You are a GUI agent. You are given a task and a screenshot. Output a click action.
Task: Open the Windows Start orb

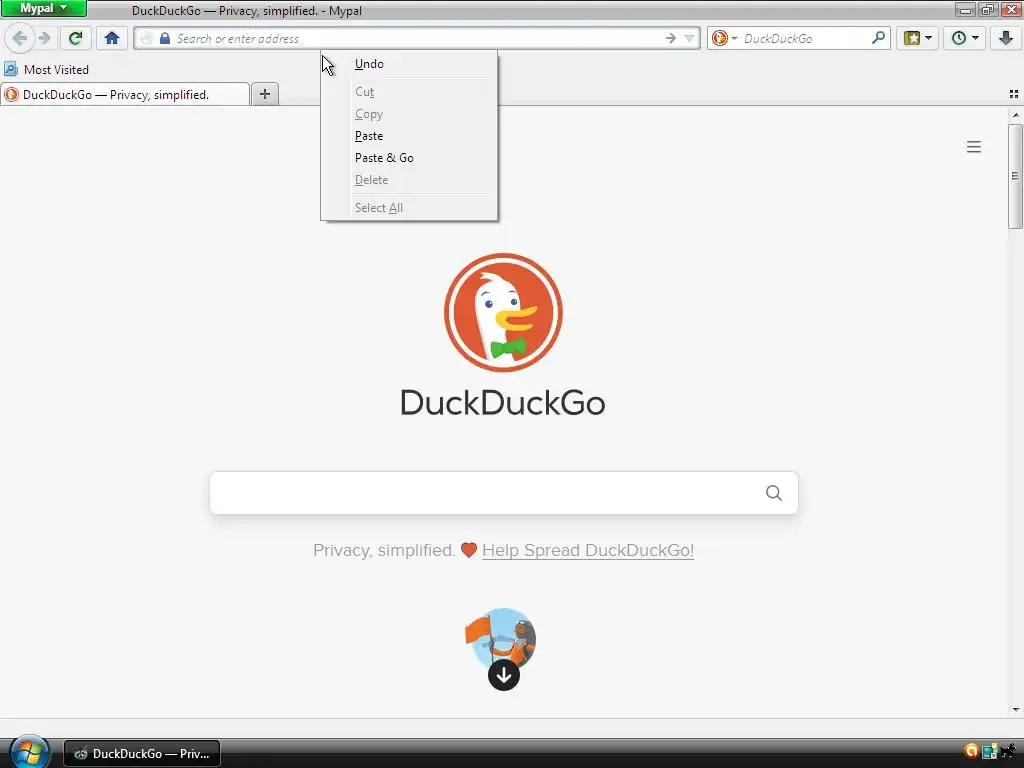click(29, 752)
